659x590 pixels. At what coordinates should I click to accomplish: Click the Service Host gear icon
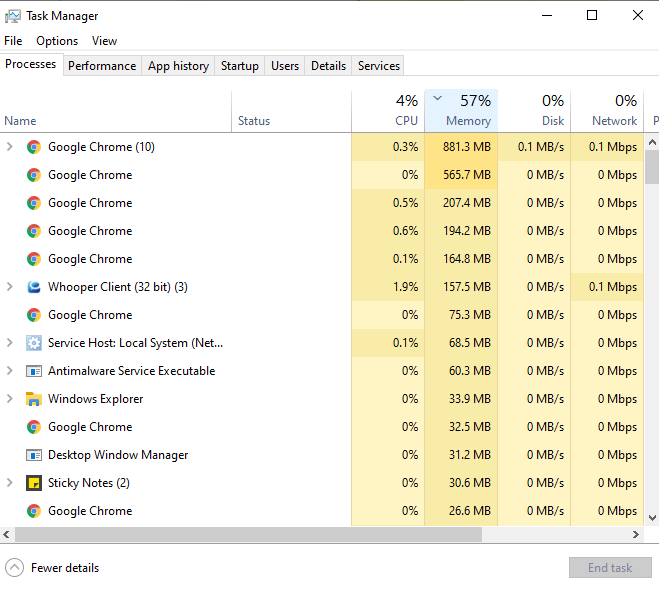34,343
